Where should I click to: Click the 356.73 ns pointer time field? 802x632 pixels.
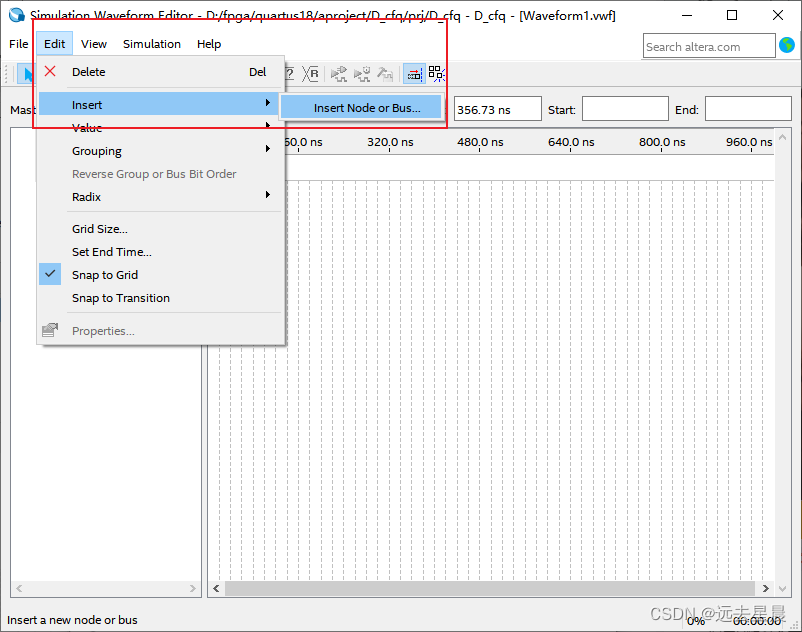click(497, 109)
